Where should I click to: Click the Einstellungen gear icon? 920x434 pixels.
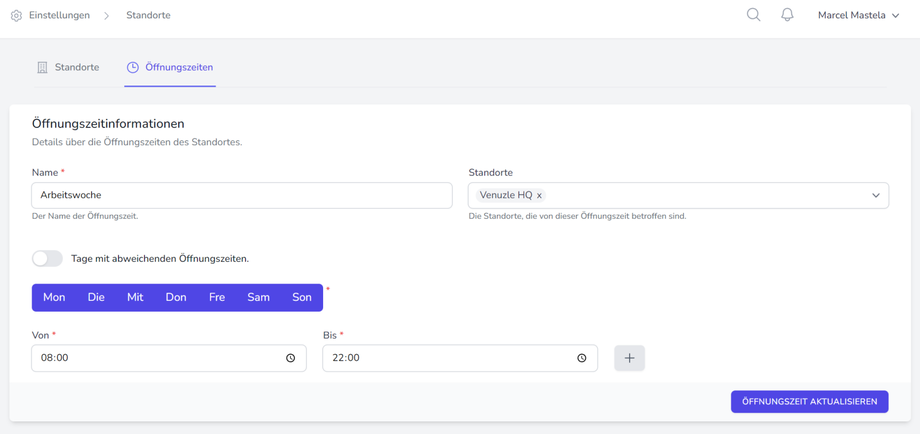(16, 16)
